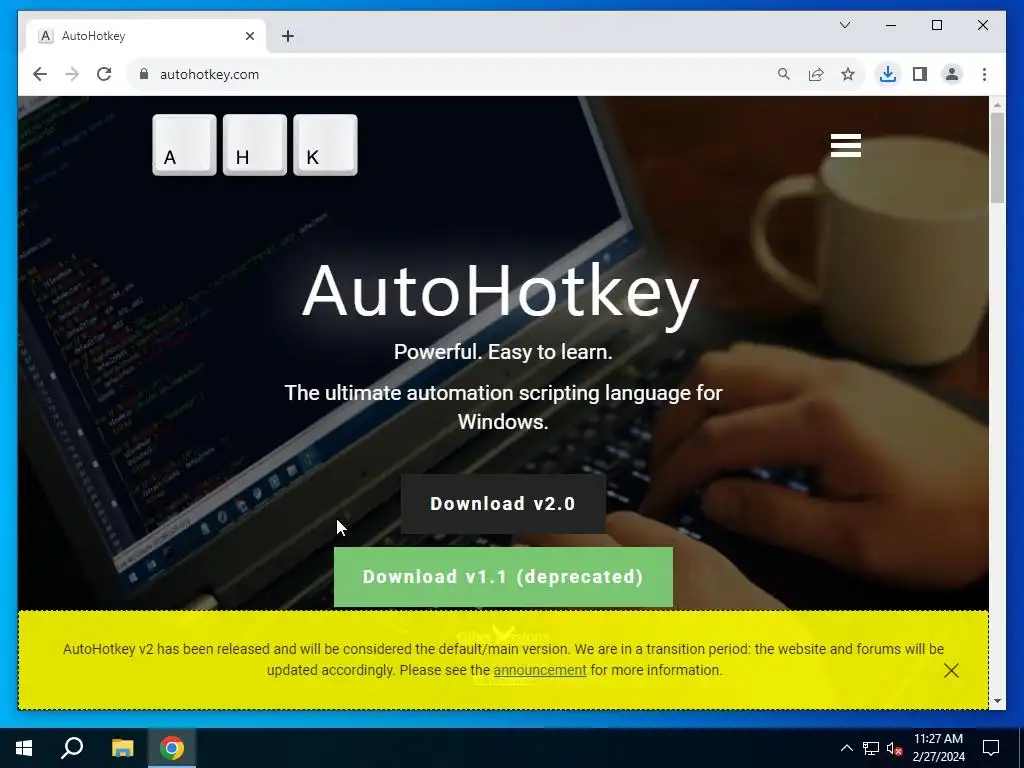Open the zoom magnifier in the address bar
Viewport: 1024px width, 768px height.
click(784, 74)
